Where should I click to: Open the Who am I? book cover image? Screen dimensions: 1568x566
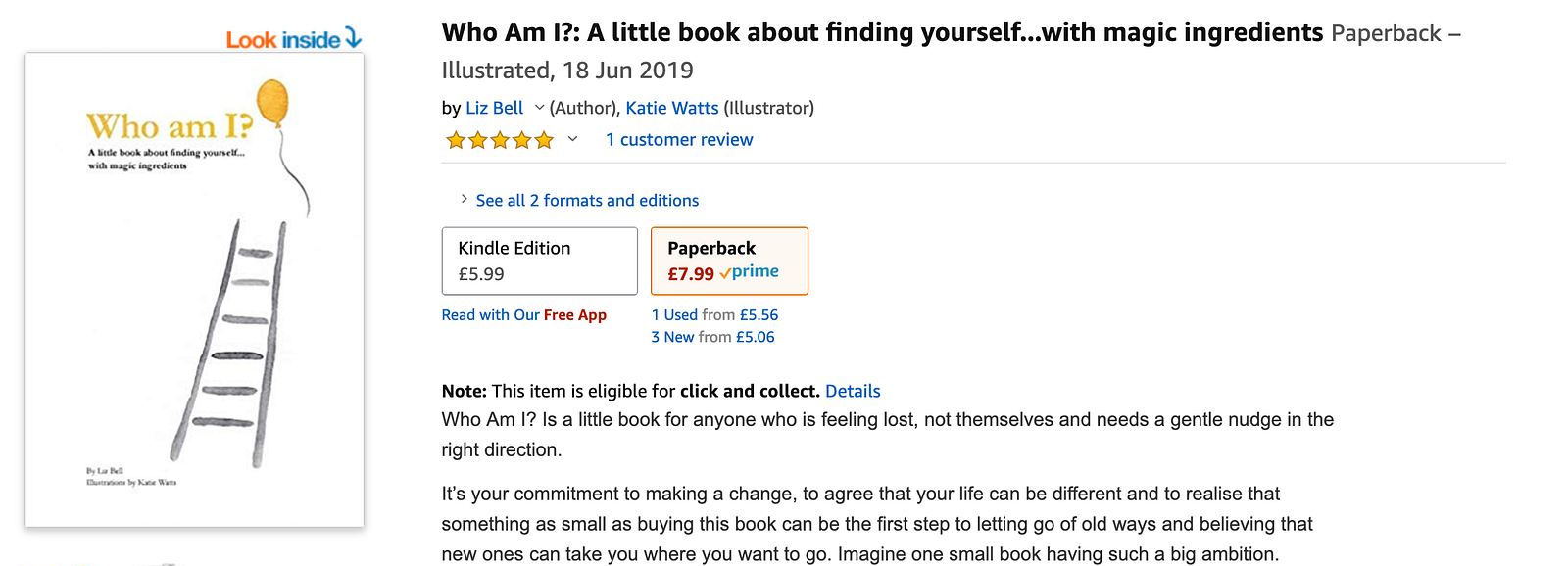pos(194,290)
